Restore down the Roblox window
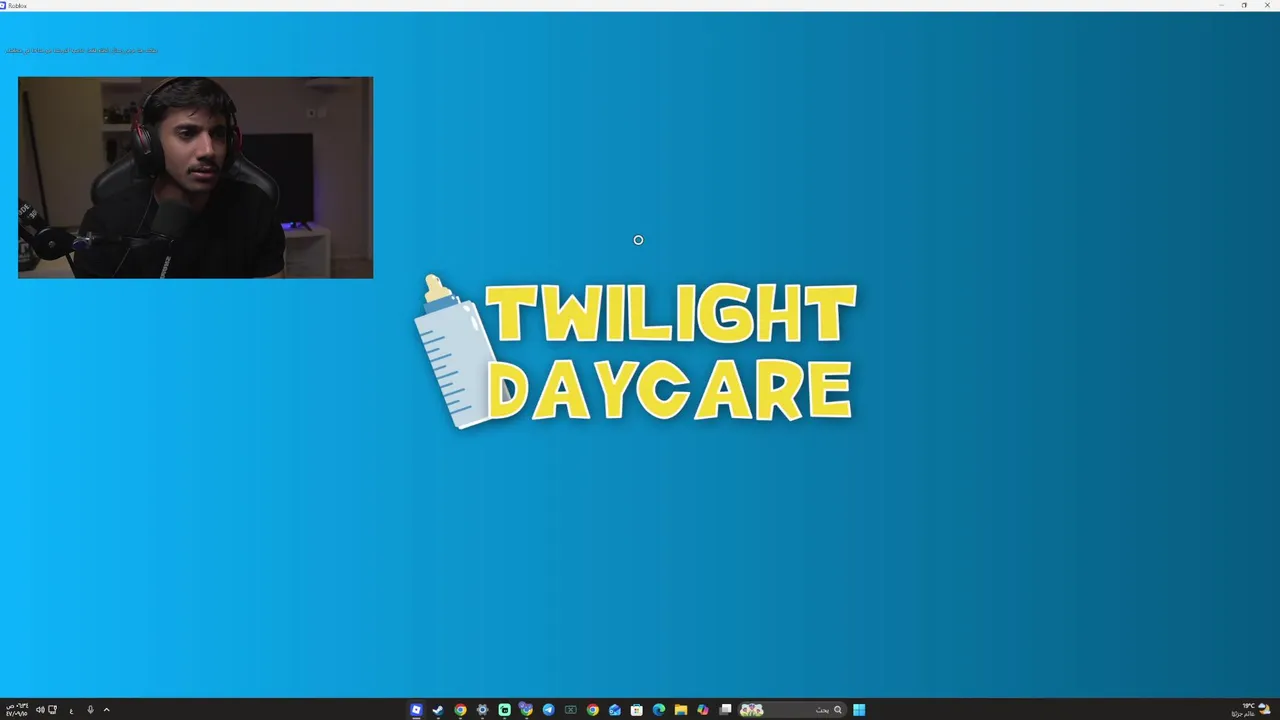 (x=1244, y=5)
